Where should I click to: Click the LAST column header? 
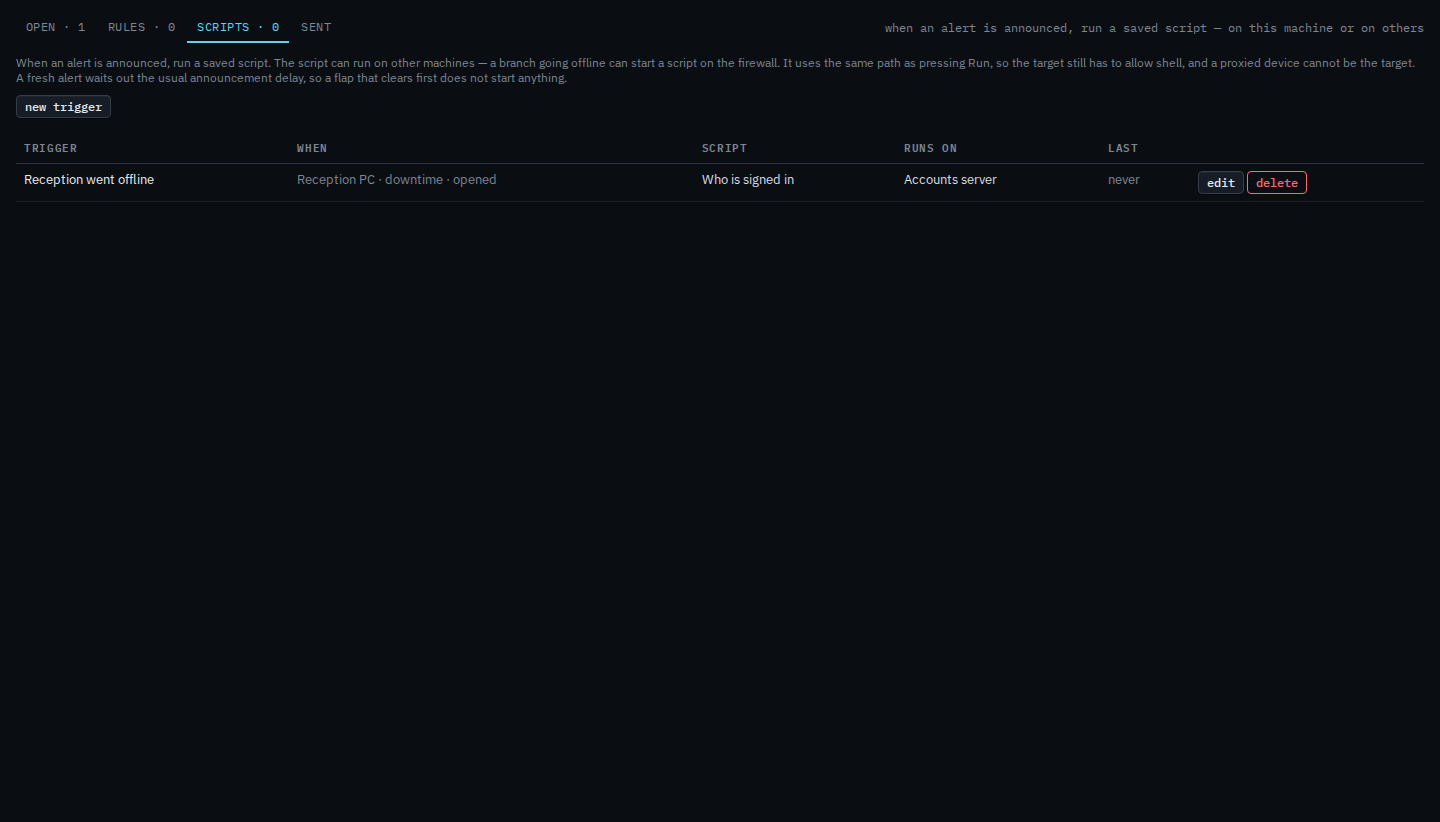click(1123, 148)
